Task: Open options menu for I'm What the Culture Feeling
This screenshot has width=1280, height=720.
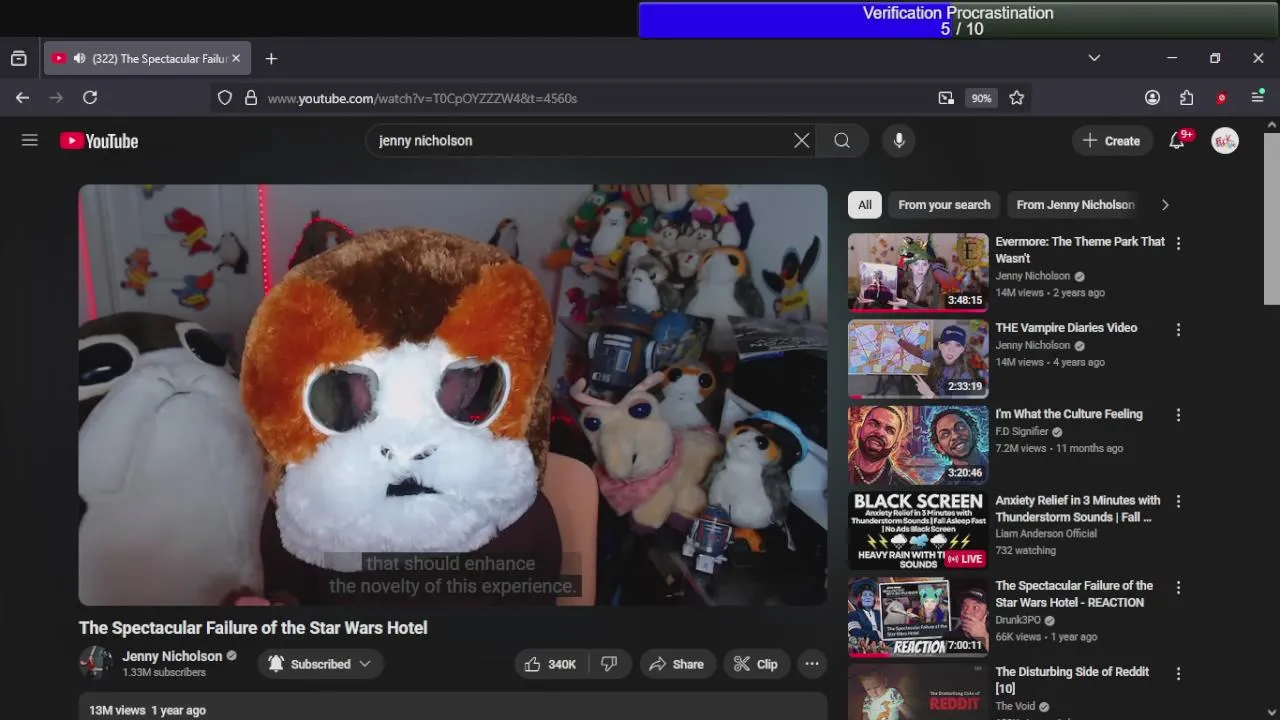Action: tap(1178, 415)
